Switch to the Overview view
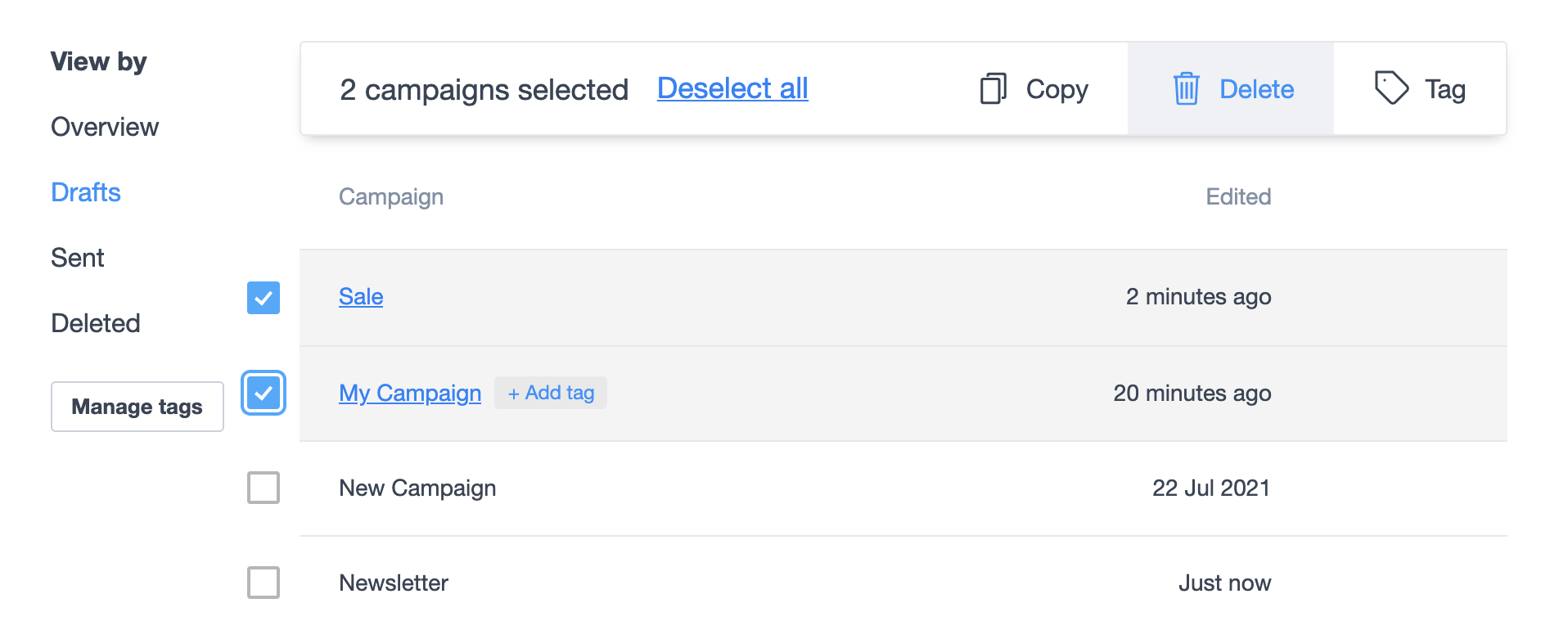 [x=105, y=127]
